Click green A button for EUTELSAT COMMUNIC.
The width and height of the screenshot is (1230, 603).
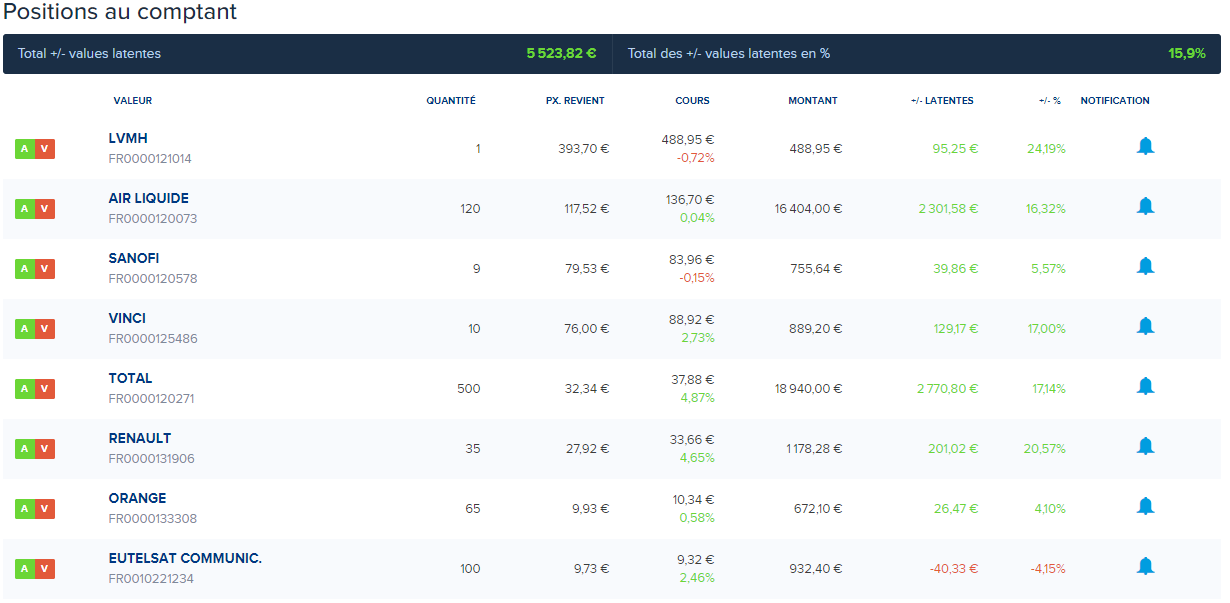tap(25, 569)
